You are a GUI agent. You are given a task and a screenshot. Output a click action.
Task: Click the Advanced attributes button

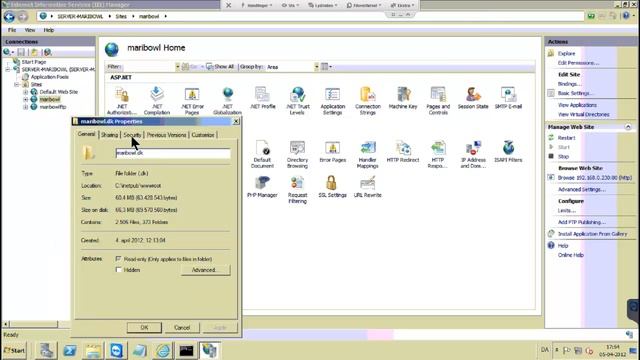(x=205, y=270)
